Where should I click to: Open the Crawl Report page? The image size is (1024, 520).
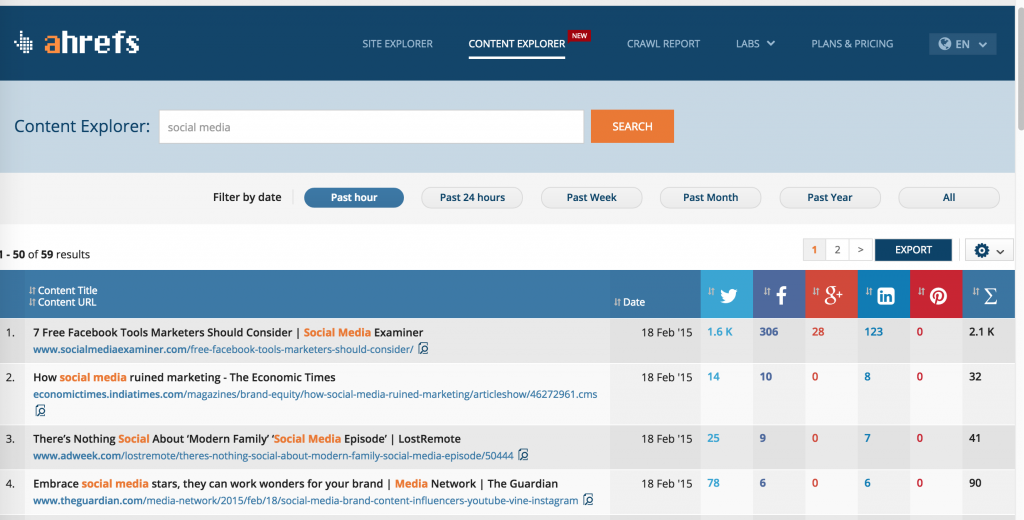[x=663, y=44]
